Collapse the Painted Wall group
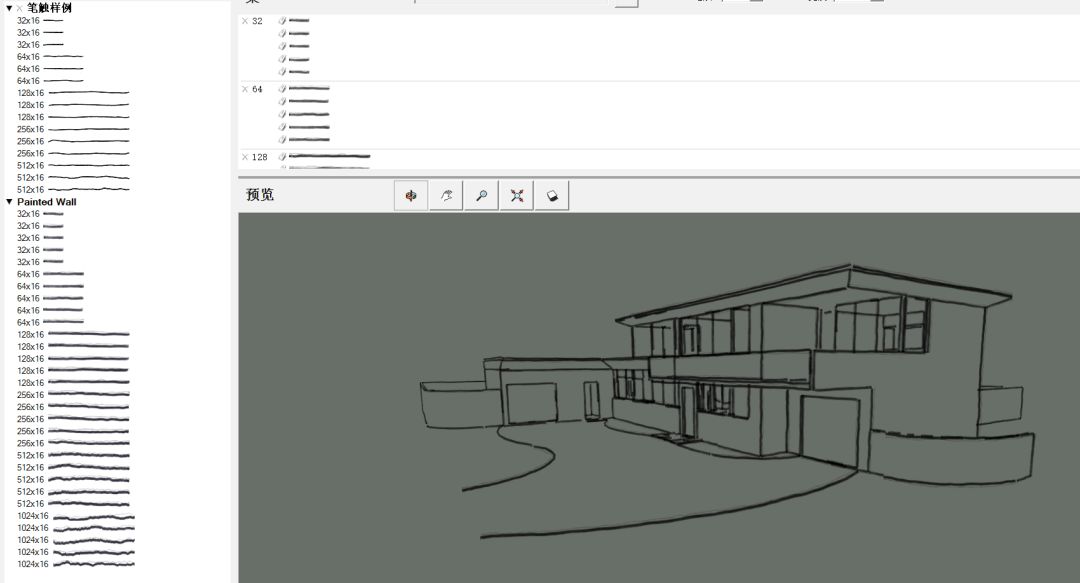Image resolution: width=1080 pixels, height=583 pixels. pyautogui.click(x=9, y=202)
